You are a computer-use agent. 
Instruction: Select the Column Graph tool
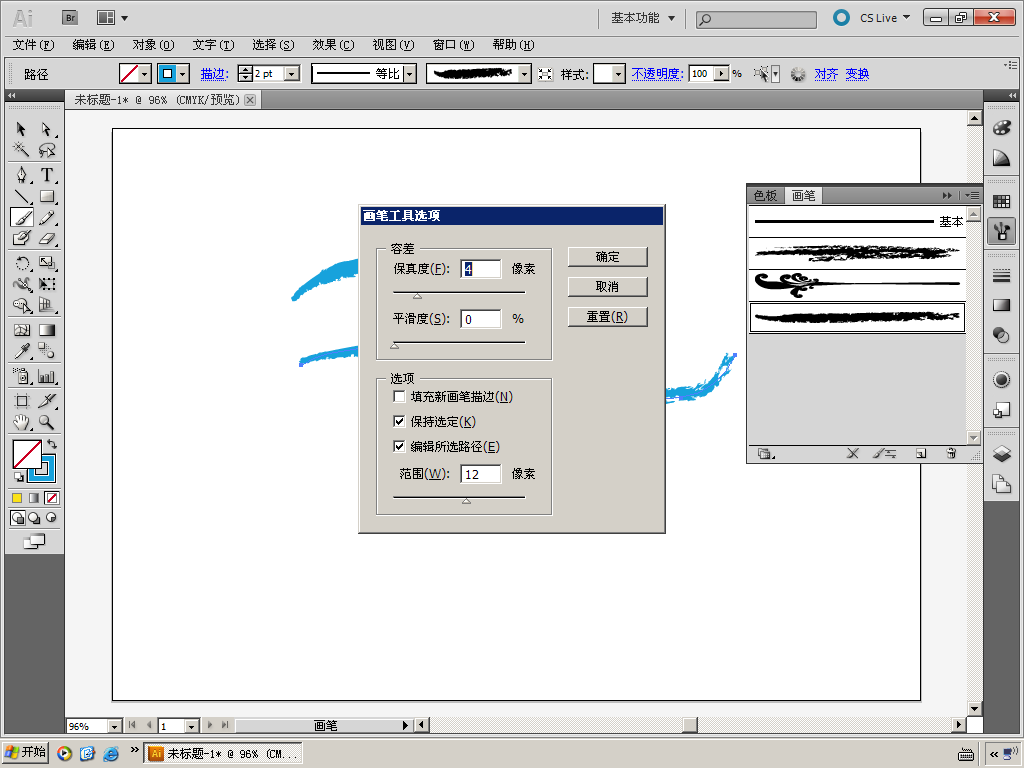pyautogui.click(x=46, y=376)
